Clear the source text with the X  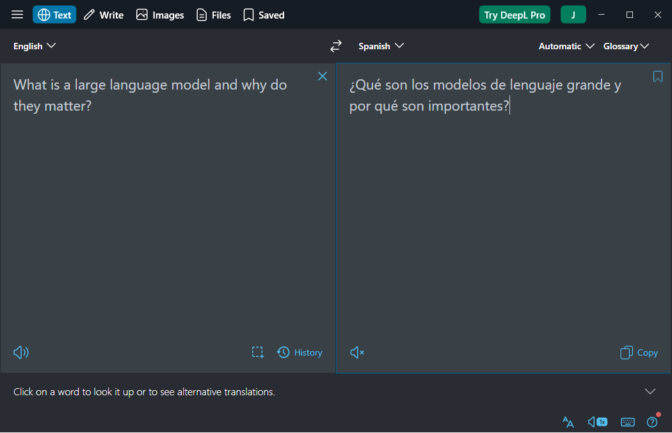point(322,76)
